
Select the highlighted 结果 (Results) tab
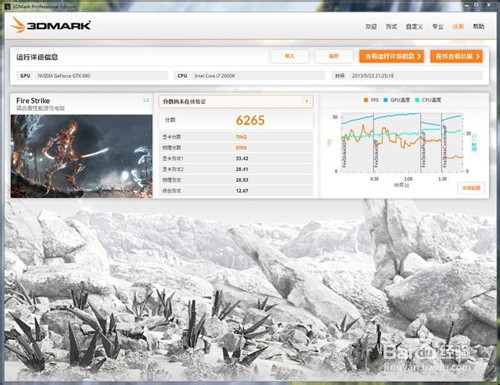click(x=458, y=26)
